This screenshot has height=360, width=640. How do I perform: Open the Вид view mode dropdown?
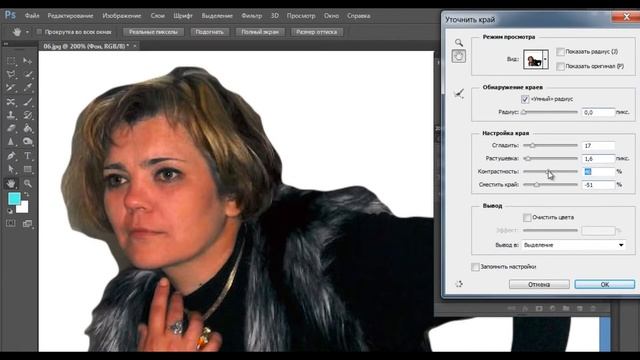536,60
